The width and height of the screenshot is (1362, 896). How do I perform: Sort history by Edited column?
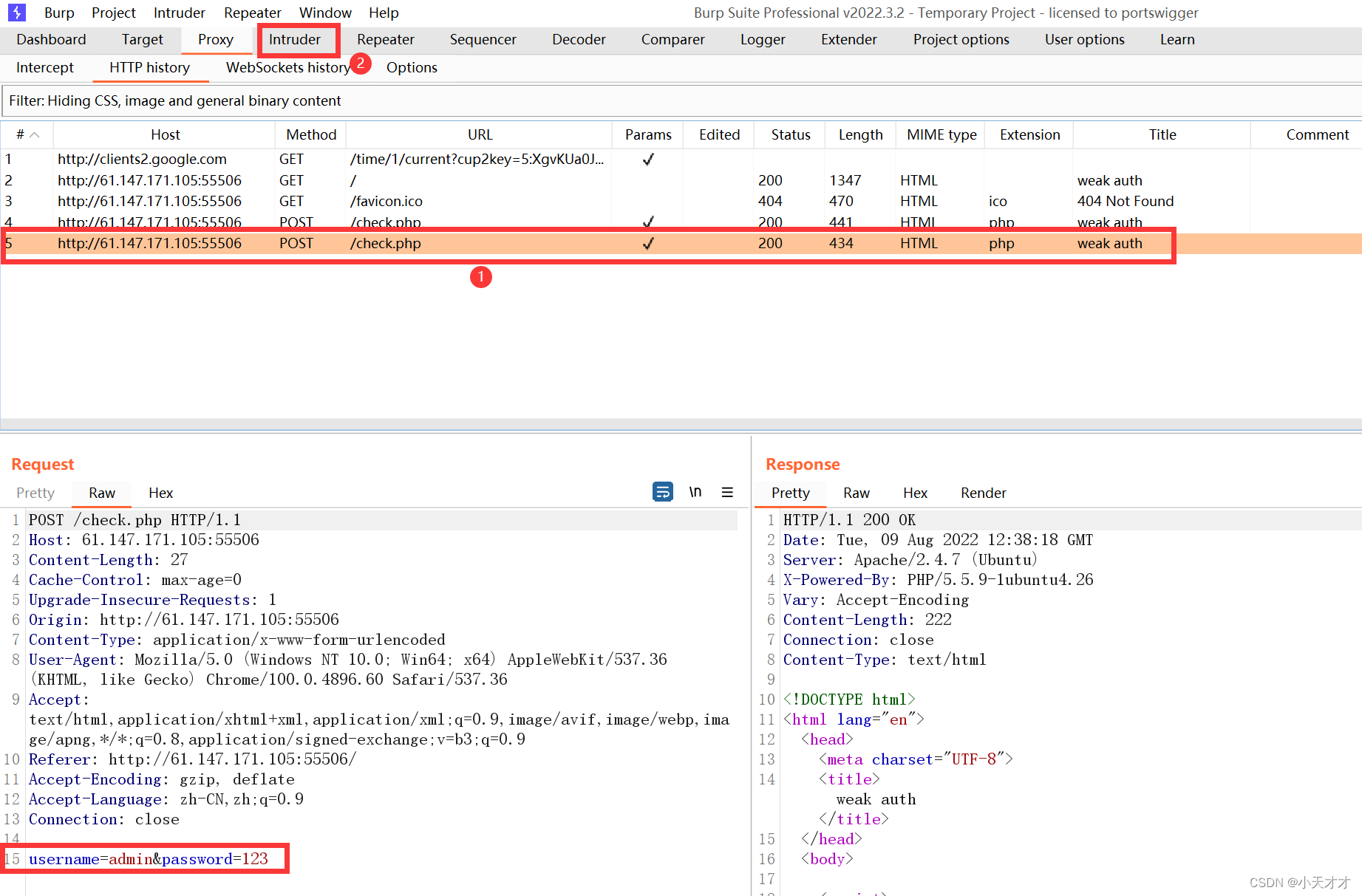click(719, 134)
